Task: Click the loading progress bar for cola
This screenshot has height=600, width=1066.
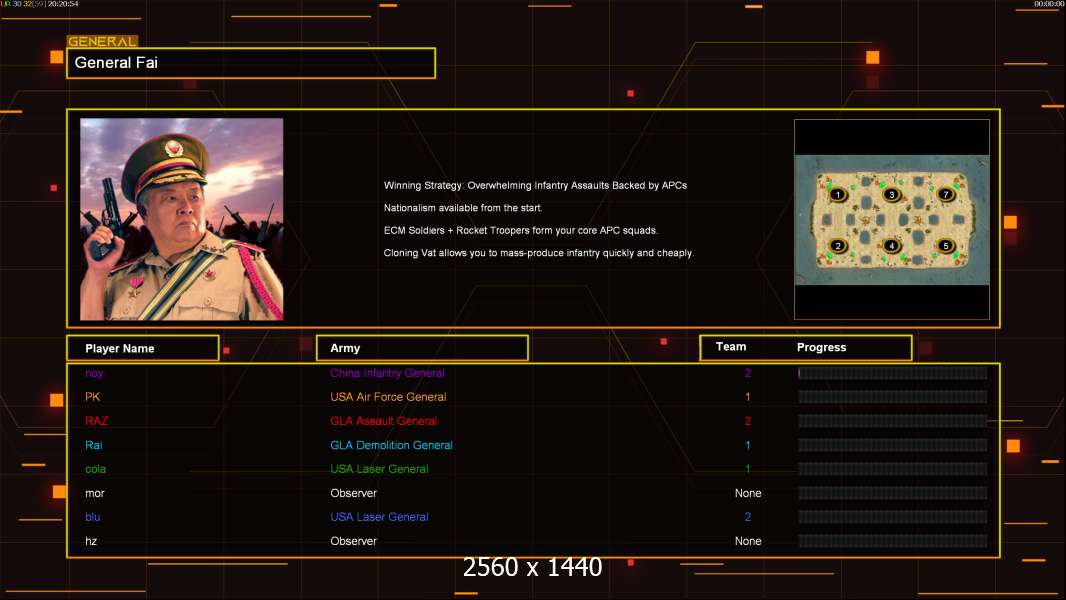Action: tap(892, 469)
